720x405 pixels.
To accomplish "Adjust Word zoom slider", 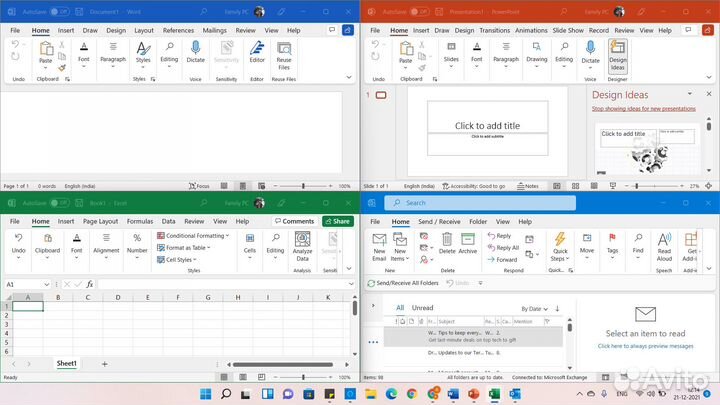I will click(303, 186).
